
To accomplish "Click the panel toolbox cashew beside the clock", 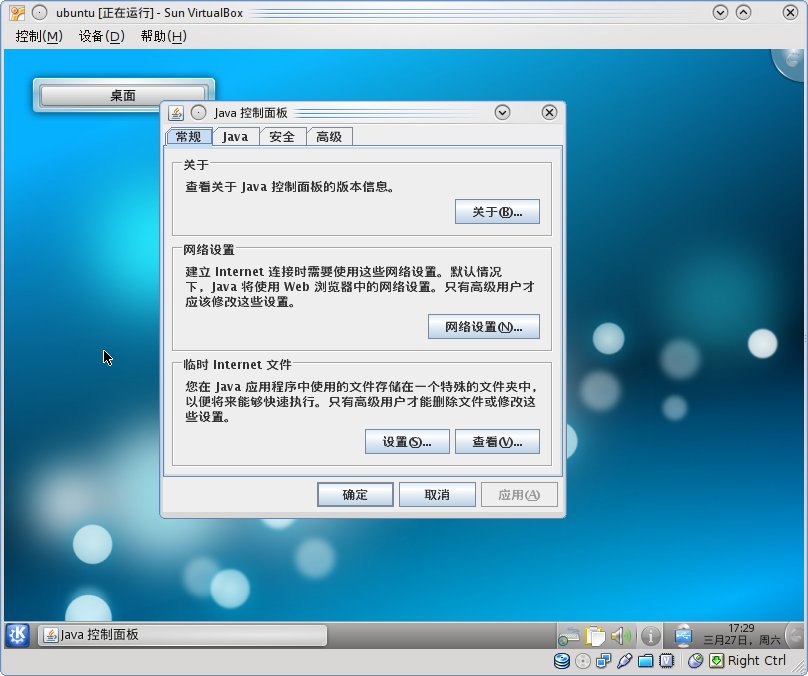I will click(x=796, y=635).
